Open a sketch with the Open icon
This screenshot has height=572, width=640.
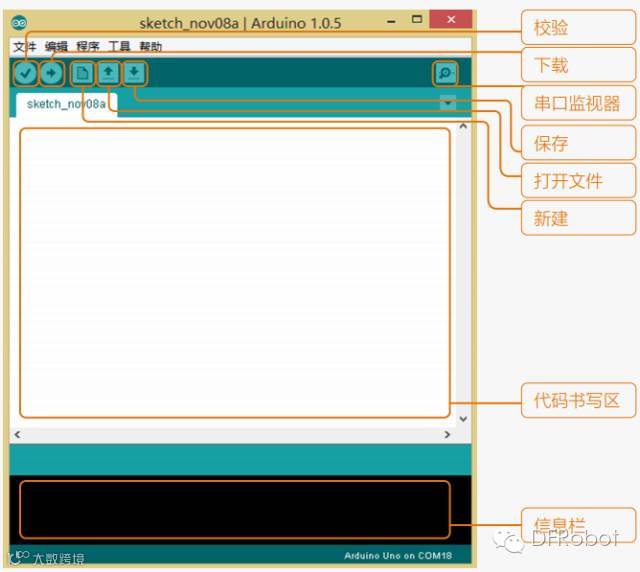(108, 73)
